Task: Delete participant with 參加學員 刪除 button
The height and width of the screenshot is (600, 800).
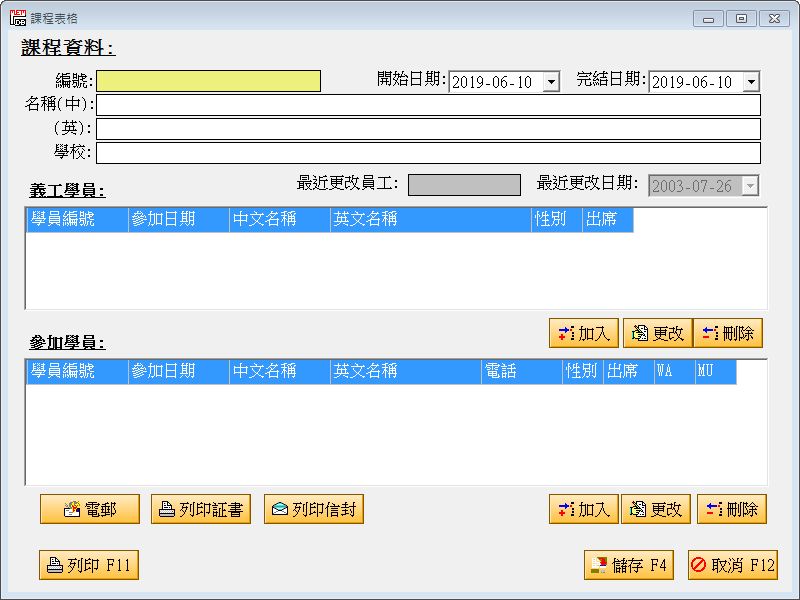Action: tap(732, 509)
